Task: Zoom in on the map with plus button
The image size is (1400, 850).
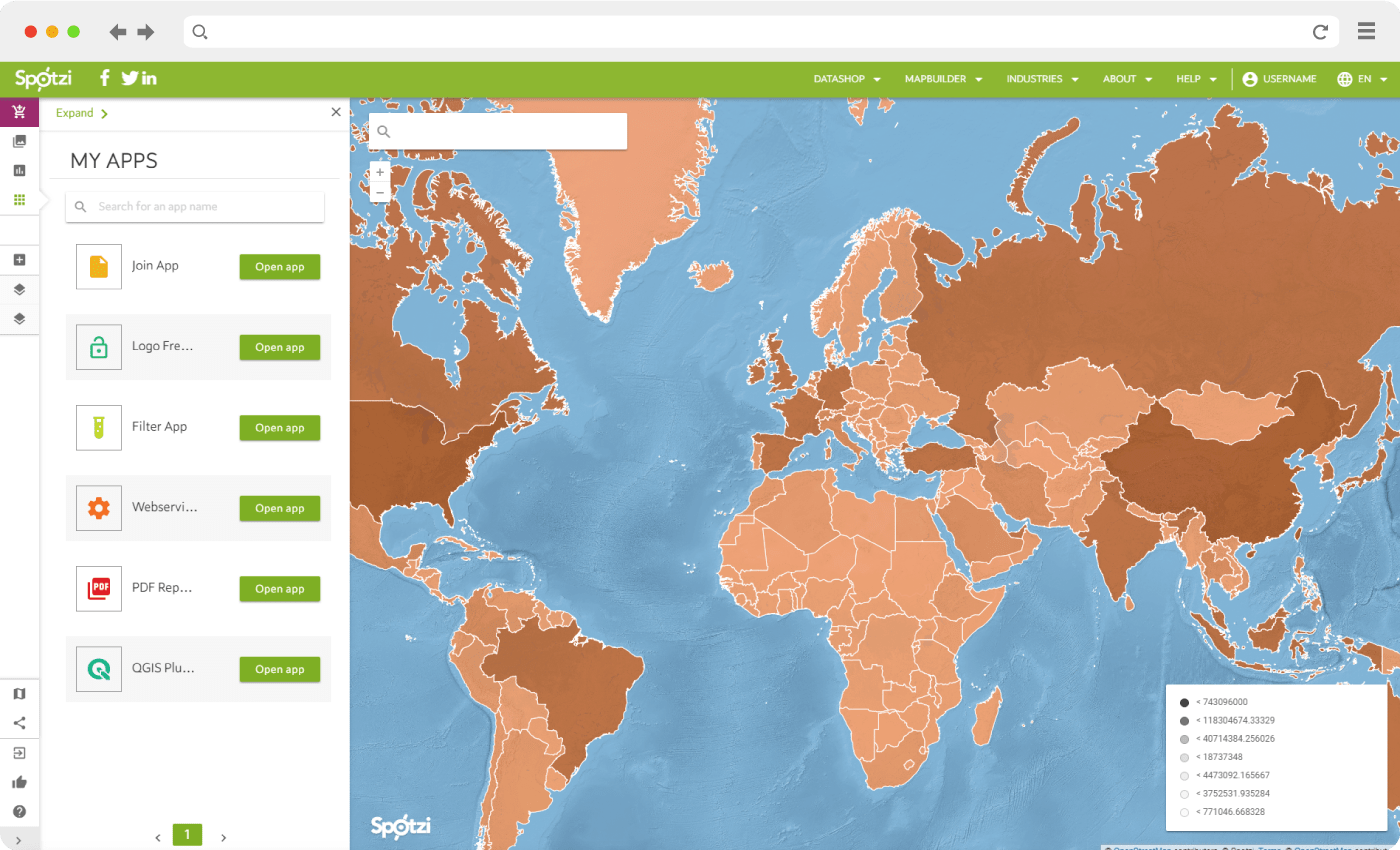Action: click(380, 172)
